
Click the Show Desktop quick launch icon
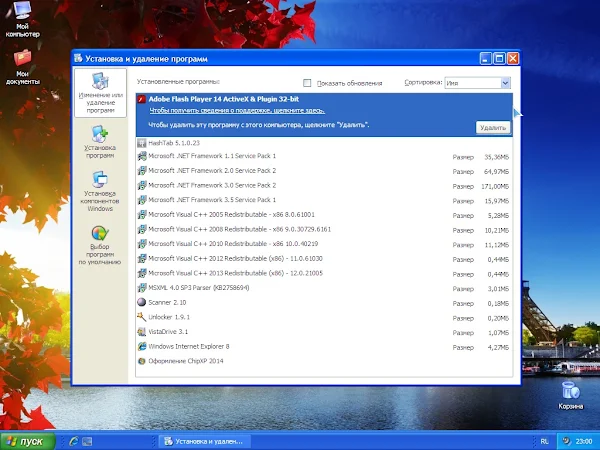[87, 442]
